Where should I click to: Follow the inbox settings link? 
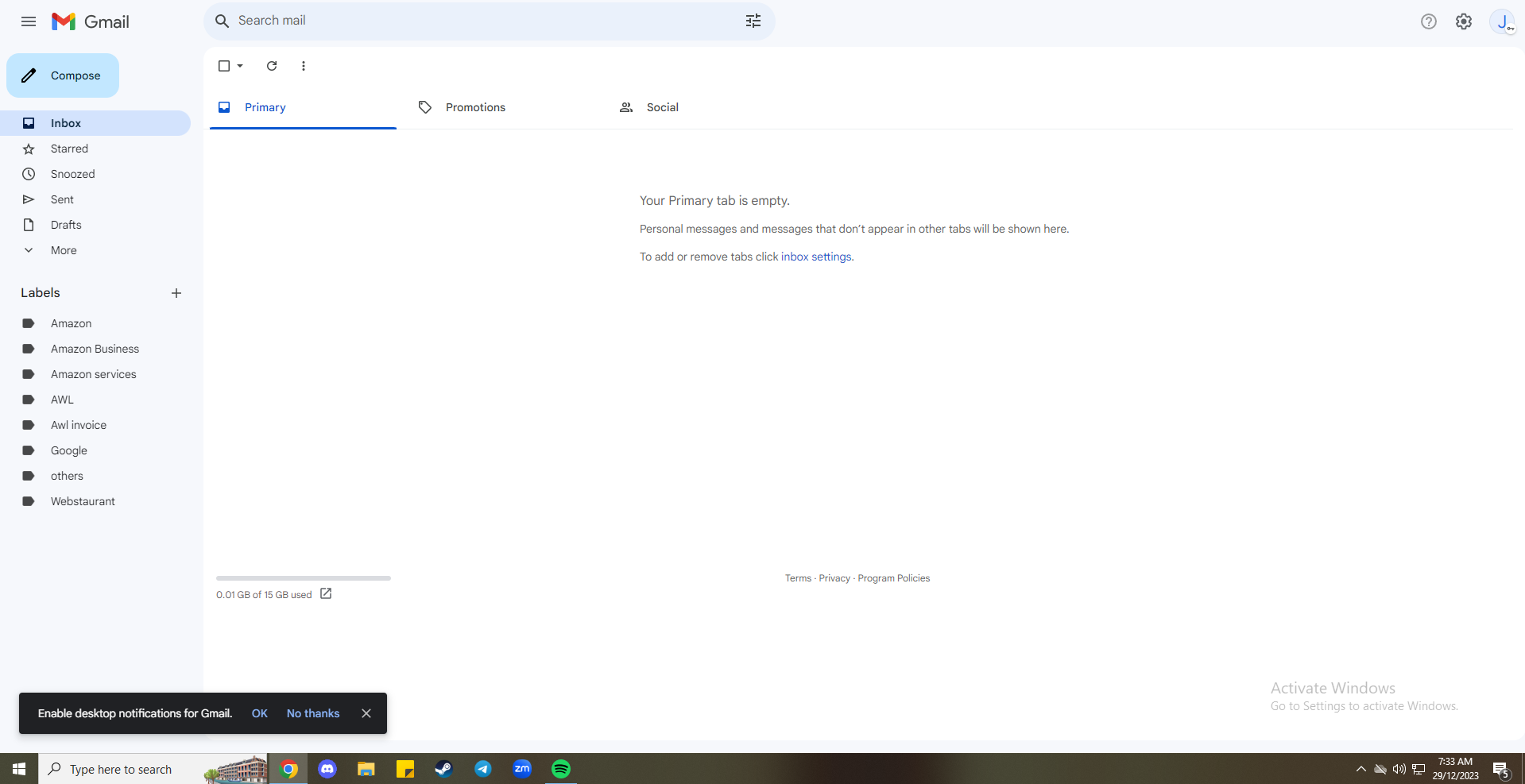[816, 257]
